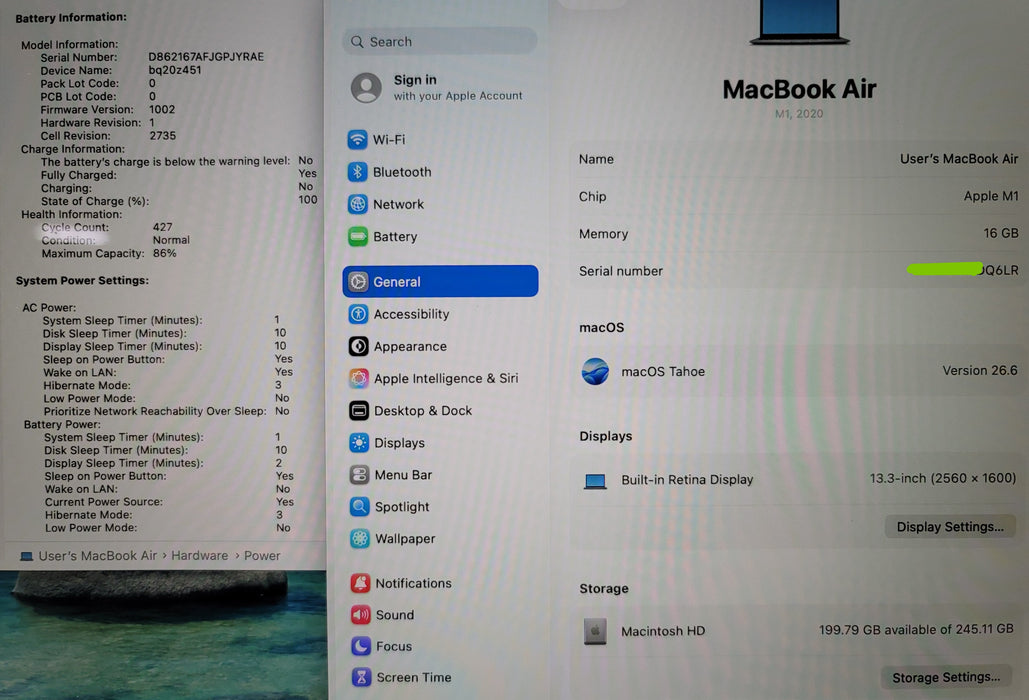Click the State of Charge value 100

pos(307,199)
